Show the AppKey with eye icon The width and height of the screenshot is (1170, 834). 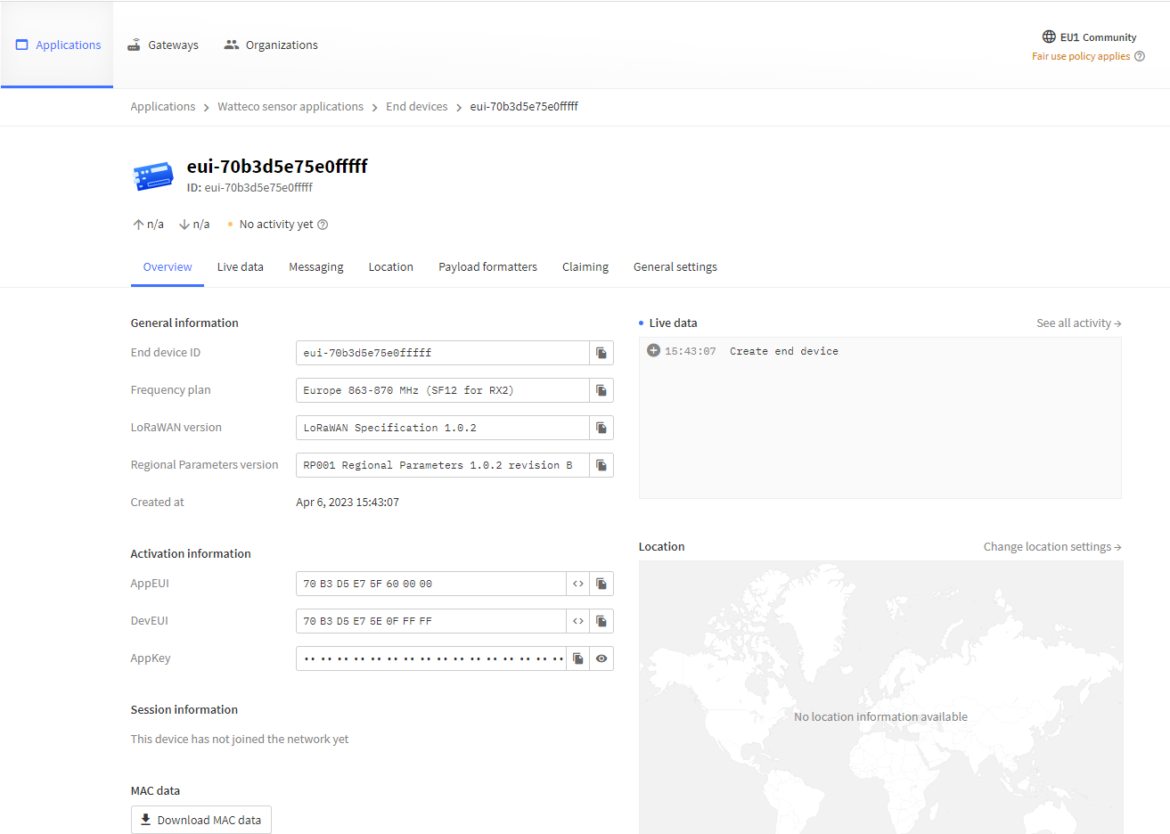click(601, 659)
